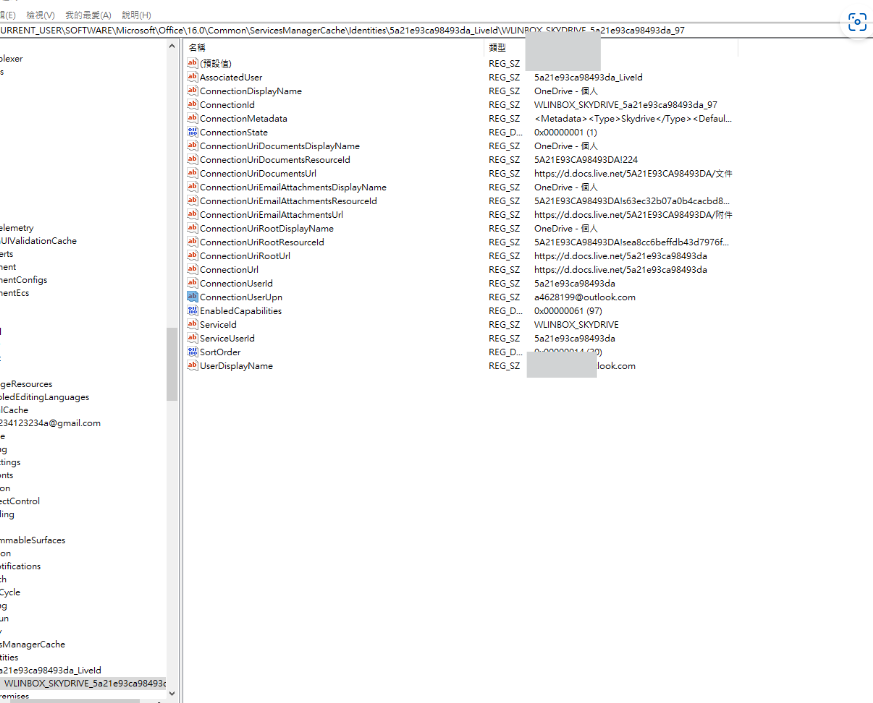Click the string icon beside ConnectionDisplayName

pos(193,91)
